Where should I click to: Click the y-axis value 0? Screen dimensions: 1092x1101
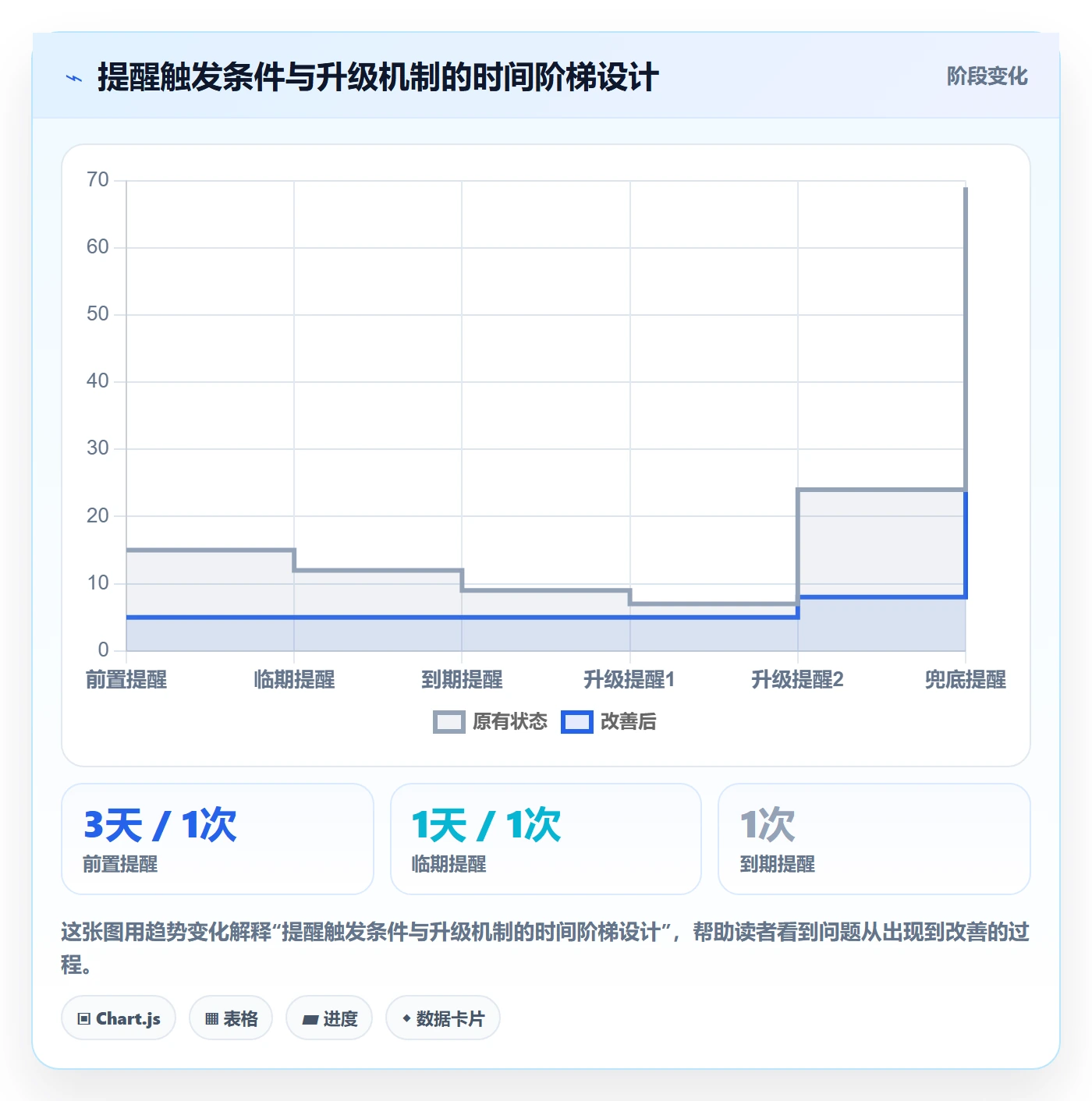(x=103, y=650)
